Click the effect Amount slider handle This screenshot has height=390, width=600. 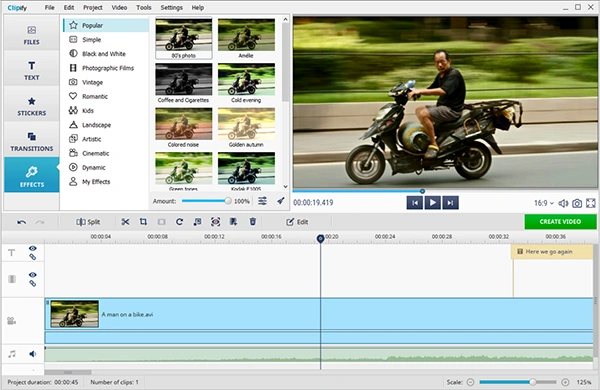228,201
